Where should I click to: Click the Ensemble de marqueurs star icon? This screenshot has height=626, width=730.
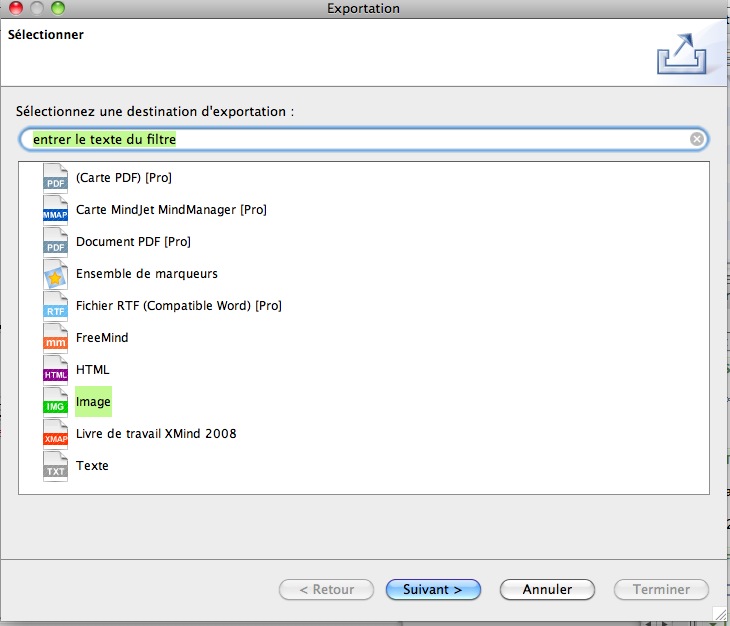point(55,273)
